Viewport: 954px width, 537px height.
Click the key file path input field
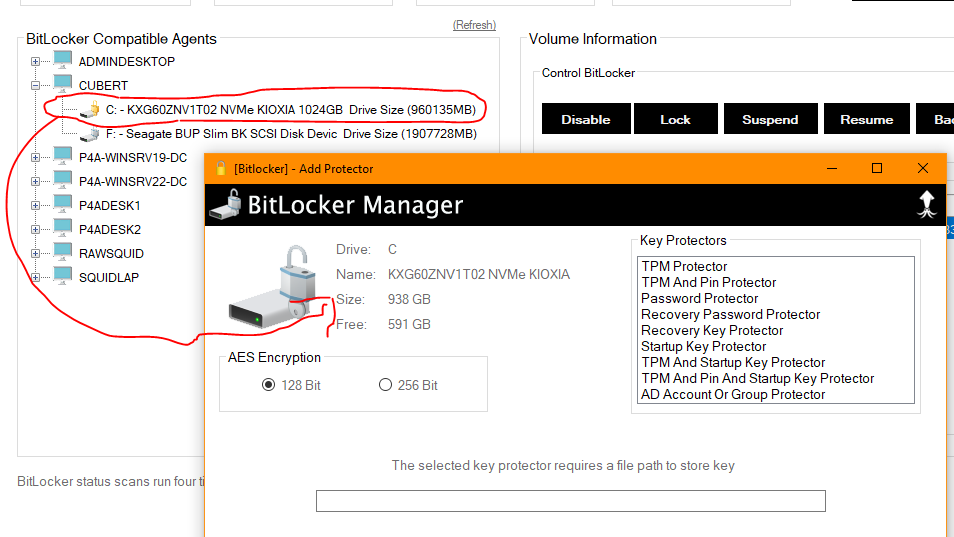pyautogui.click(x=570, y=501)
